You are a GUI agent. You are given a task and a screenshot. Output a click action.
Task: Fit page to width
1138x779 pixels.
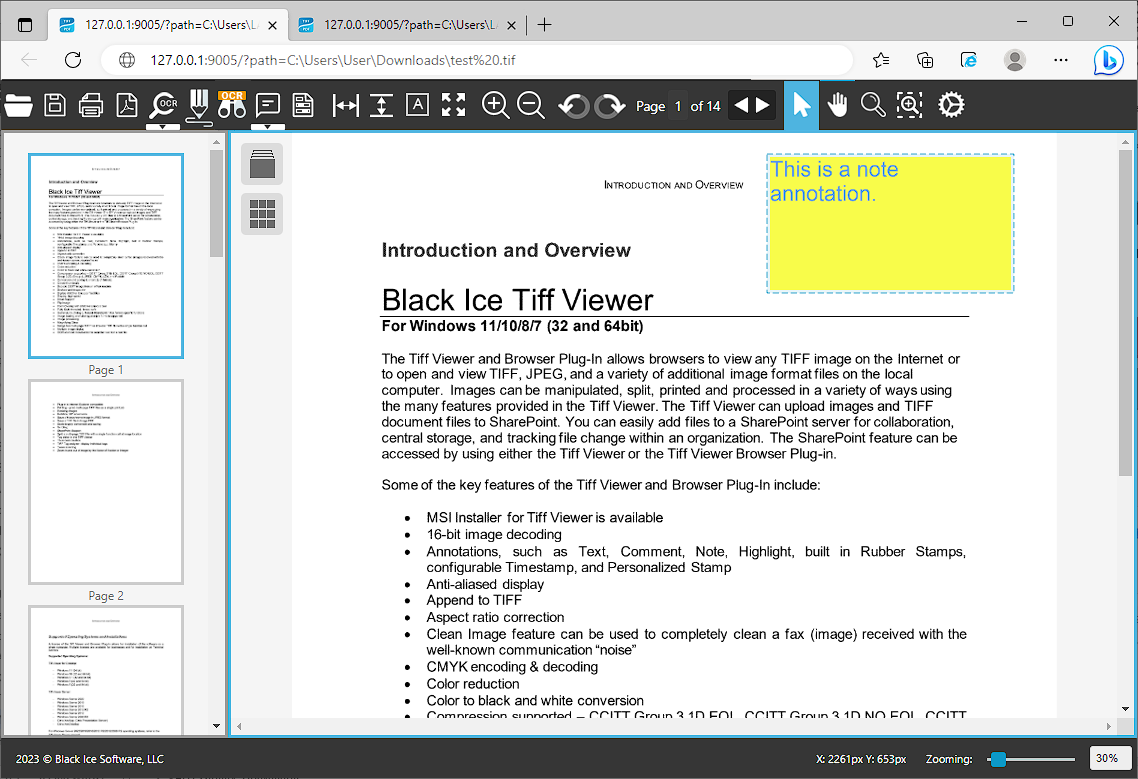(x=345, y=105)
